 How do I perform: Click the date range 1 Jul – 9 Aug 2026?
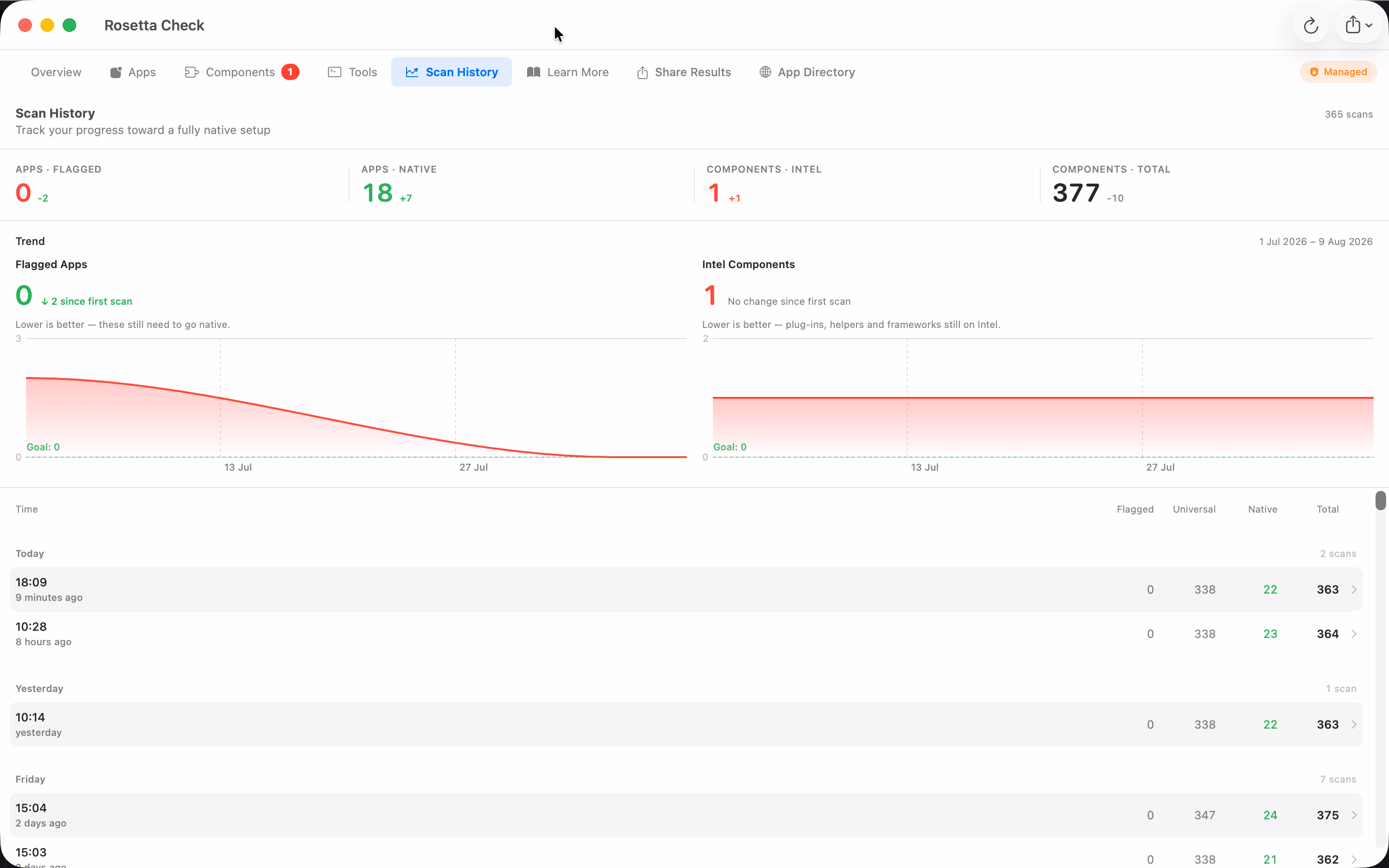[1316, 242]
